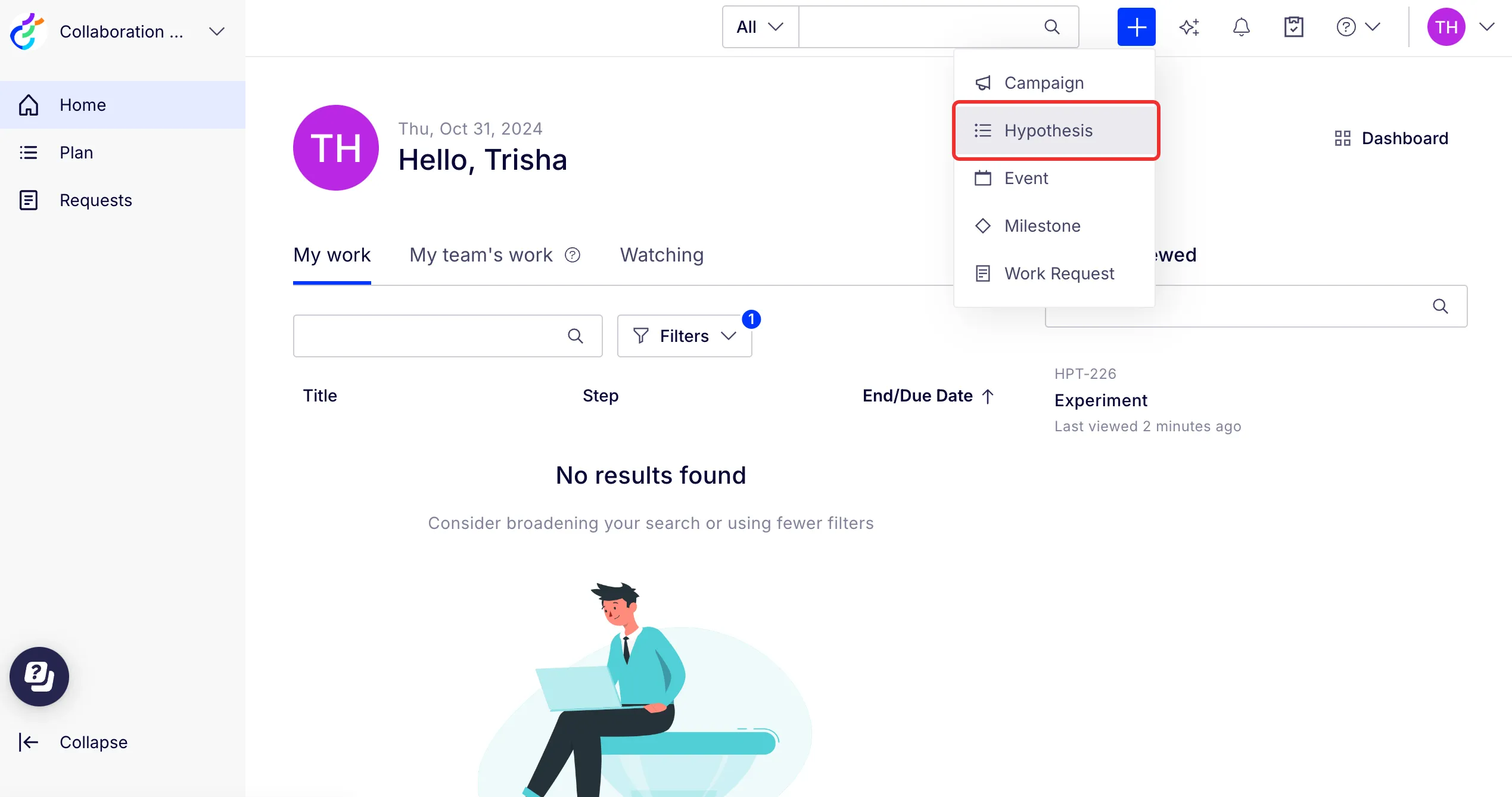
Task: Click the Step column header
Action: coord(601,396)
